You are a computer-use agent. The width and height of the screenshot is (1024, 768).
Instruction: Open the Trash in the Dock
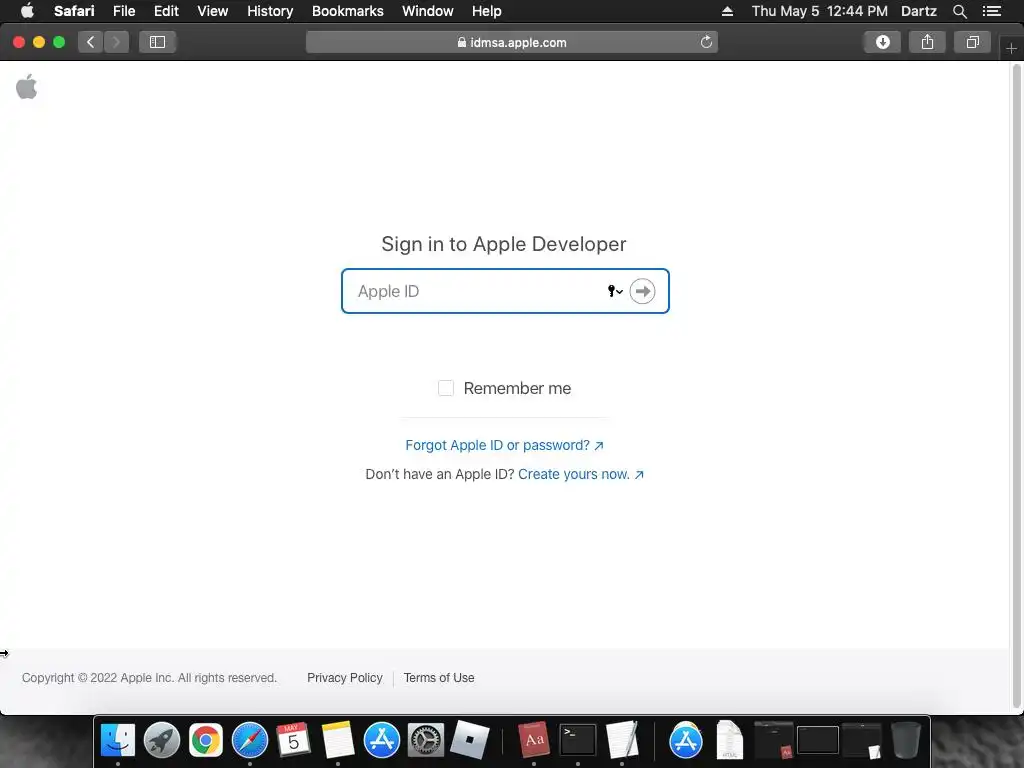(906, 740)
